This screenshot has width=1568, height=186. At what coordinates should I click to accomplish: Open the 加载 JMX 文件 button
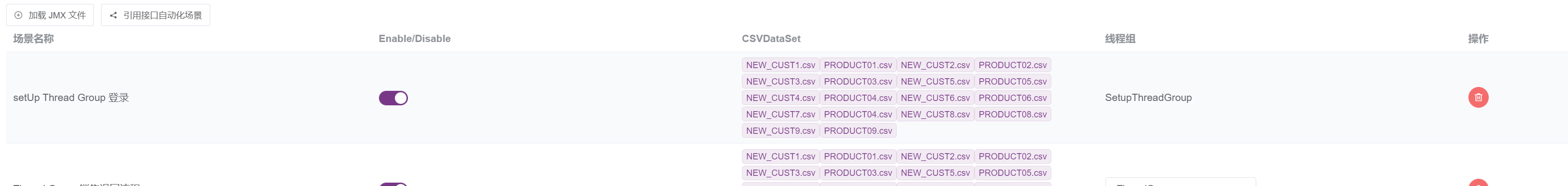(50, 15)
